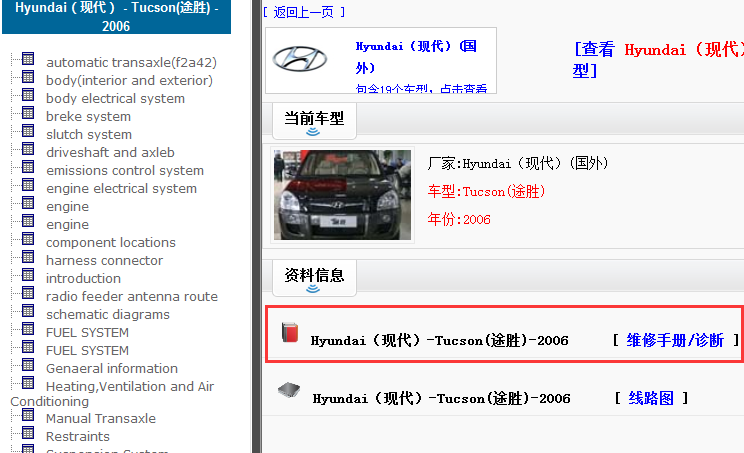Open radio feeder antenna route
744x453 pixels.
coord(132,297)
